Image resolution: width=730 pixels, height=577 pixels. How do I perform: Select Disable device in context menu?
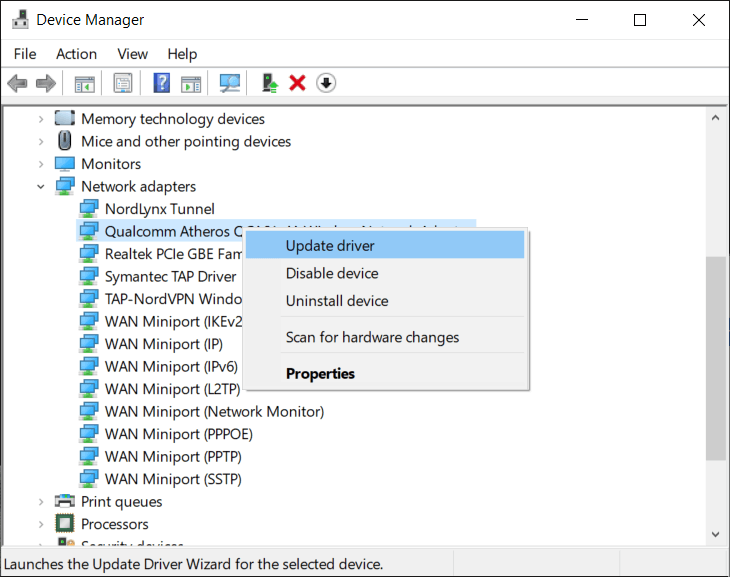pos(332,273)
